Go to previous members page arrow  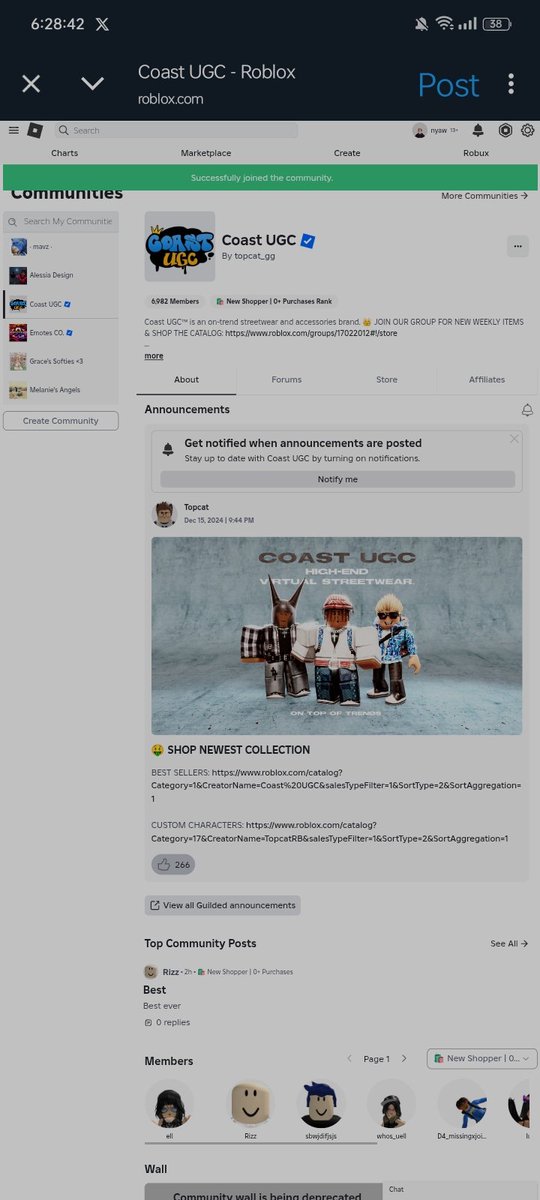[x=349, y=1058]
